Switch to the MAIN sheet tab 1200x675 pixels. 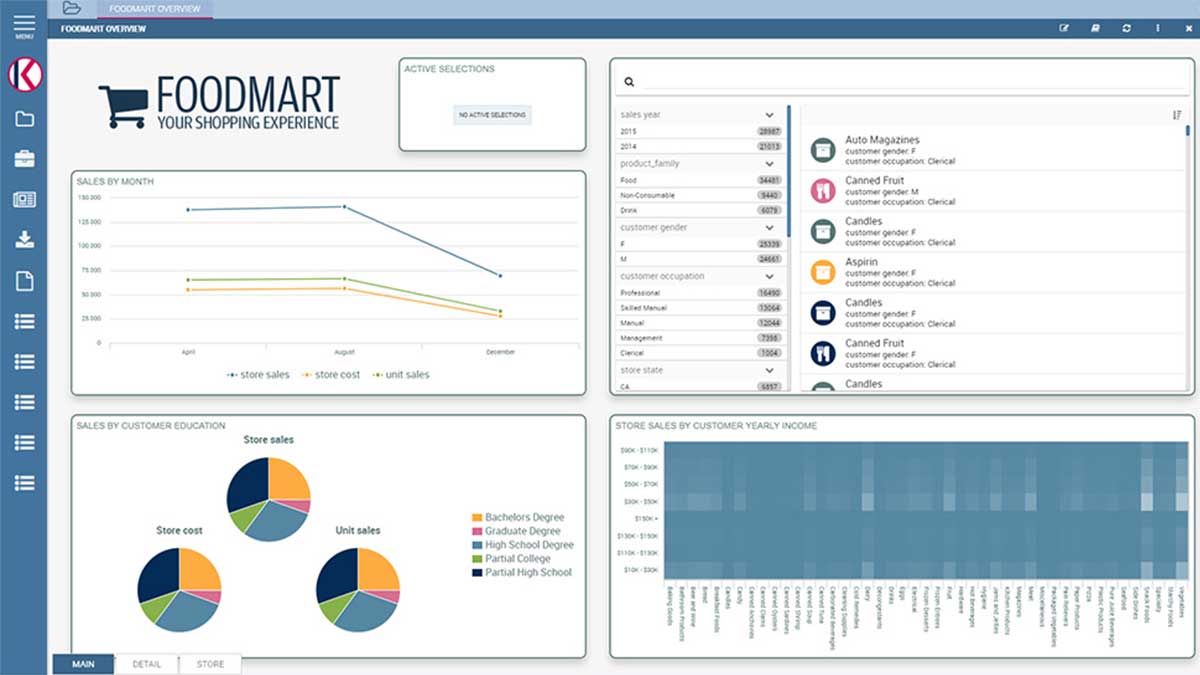[83, 664]
